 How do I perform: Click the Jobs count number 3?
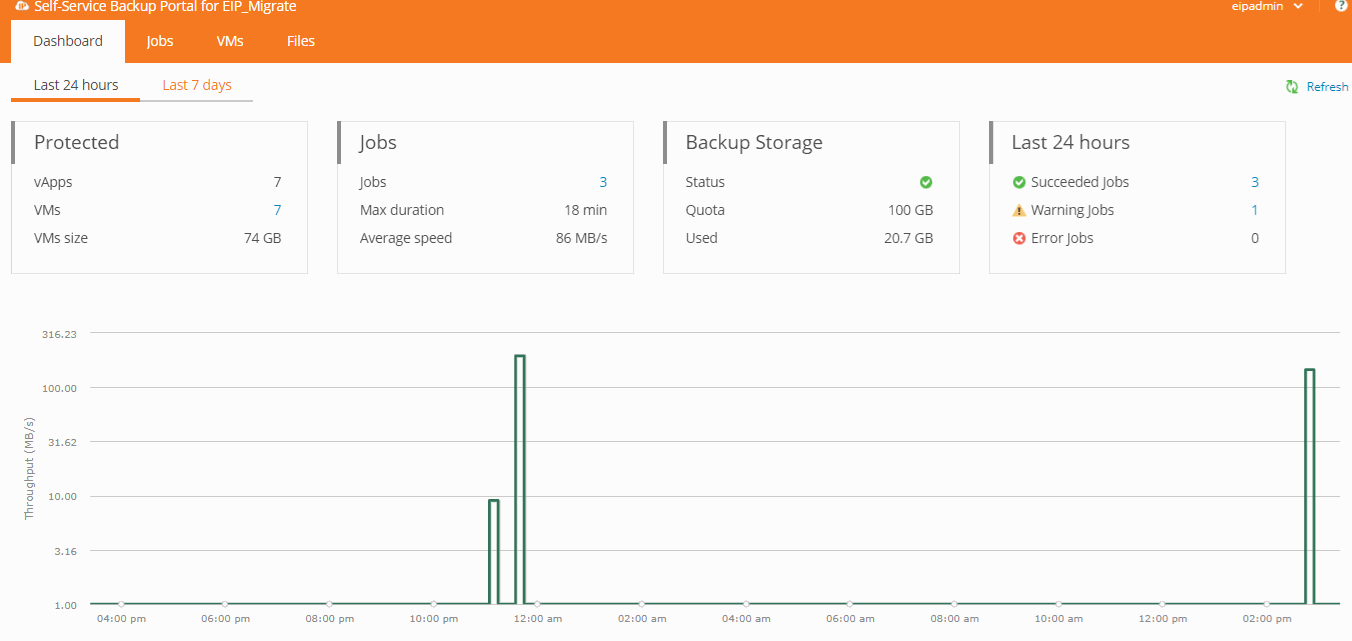pos(603,182)
